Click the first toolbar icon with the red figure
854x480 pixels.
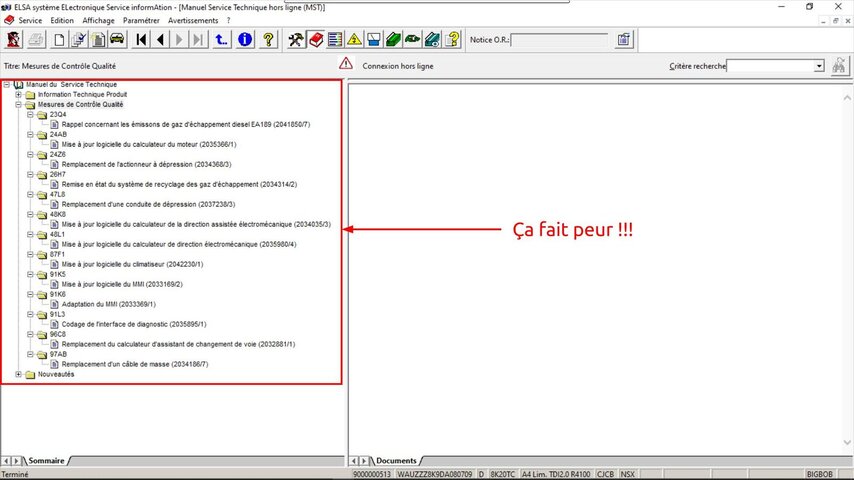14,40
